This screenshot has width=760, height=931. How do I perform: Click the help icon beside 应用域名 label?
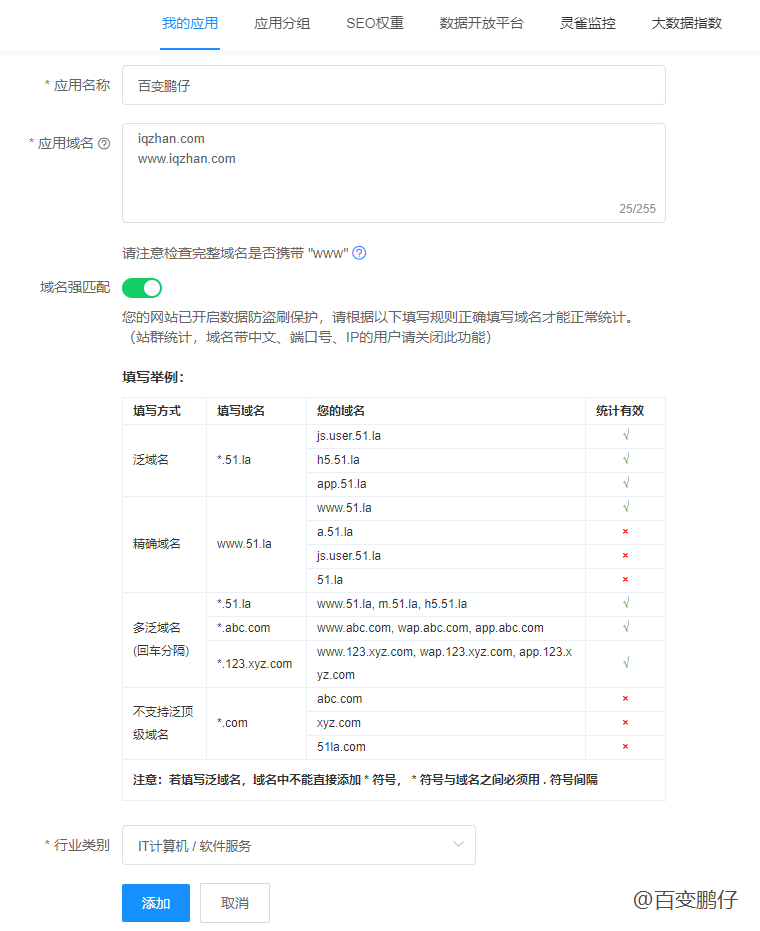pos(104,144)
